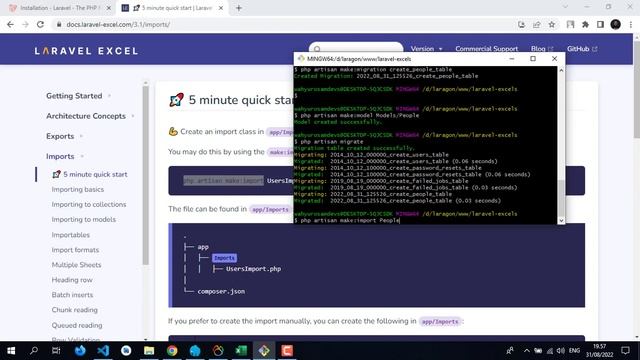Open Multiple Sheets page
Image resolution: width=640 pixels, height=360 pixels.
pyautogui.click(x=76, y=265)
